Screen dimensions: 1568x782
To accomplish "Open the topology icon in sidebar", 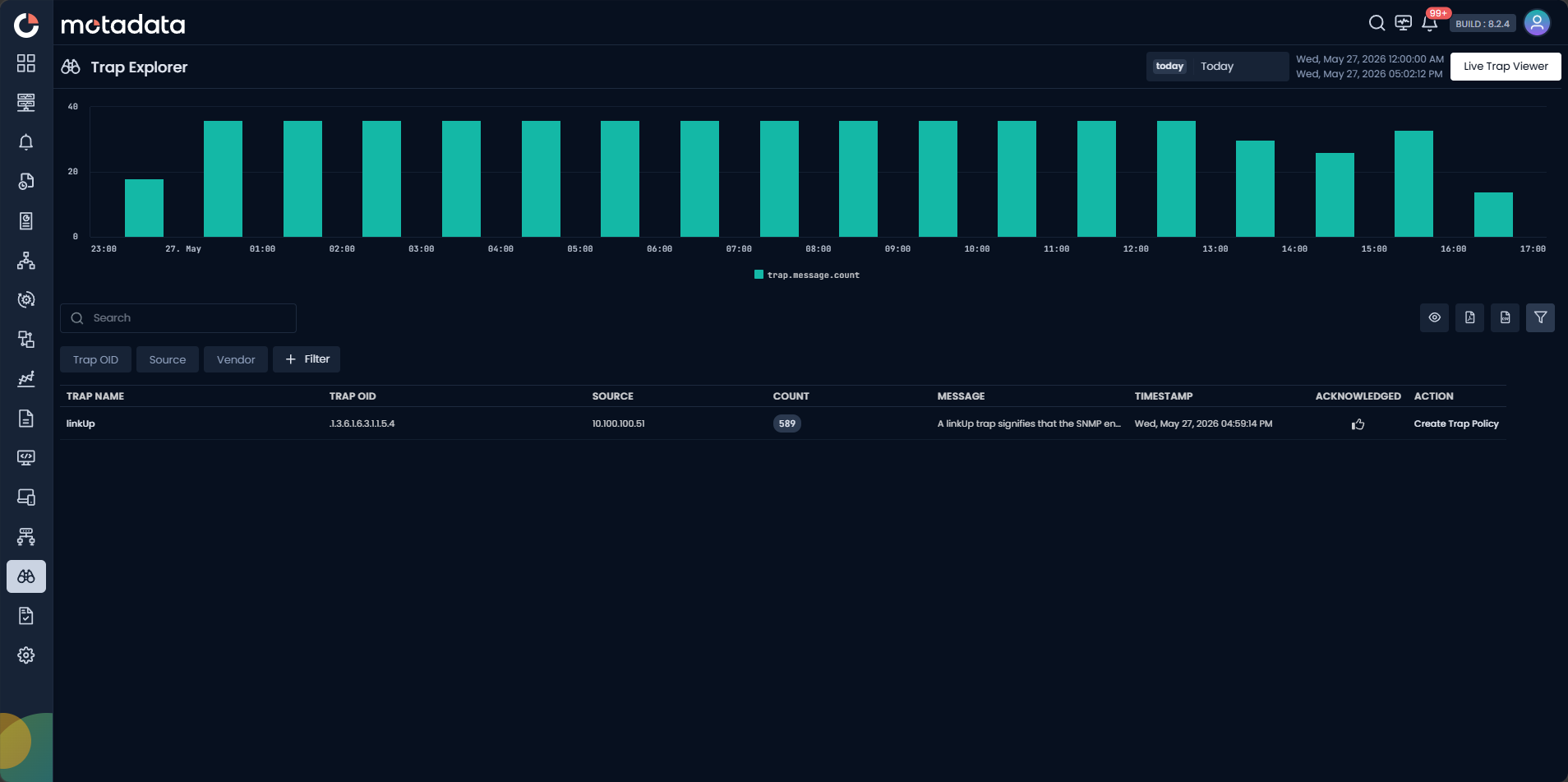I will 26,261.
